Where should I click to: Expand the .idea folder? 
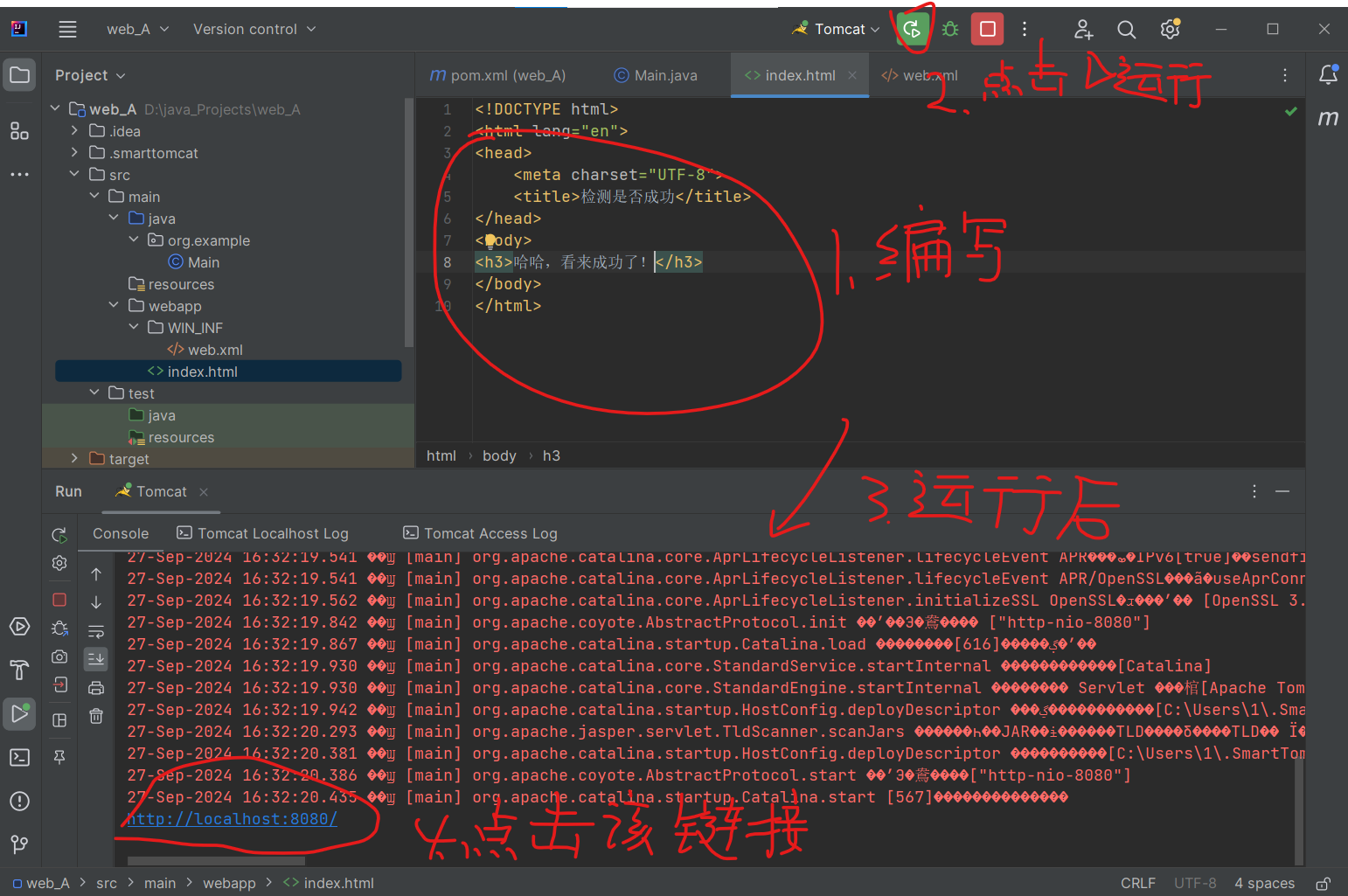74,130
